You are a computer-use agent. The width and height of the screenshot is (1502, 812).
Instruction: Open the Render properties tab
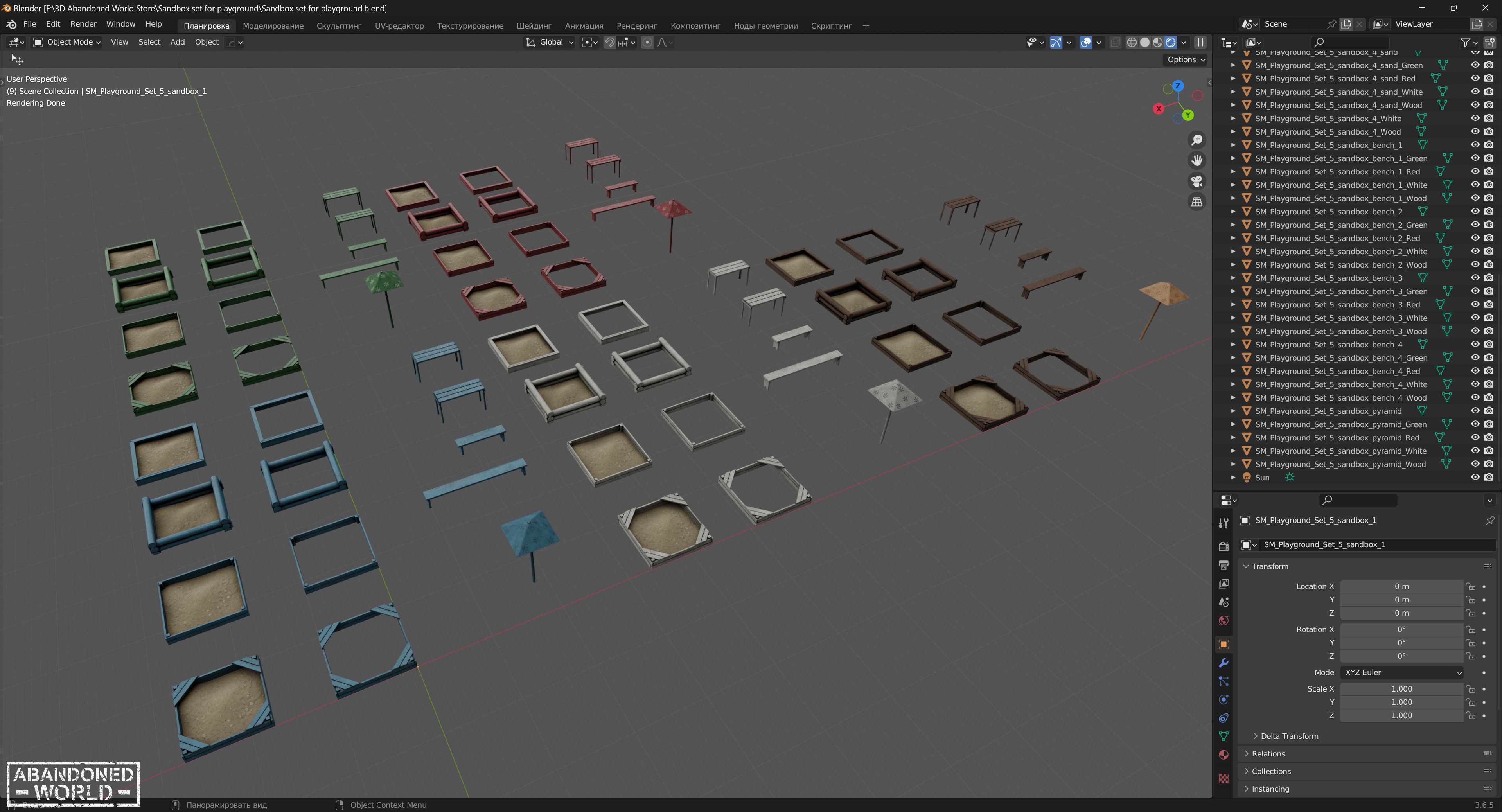(x=1223, y=546)
